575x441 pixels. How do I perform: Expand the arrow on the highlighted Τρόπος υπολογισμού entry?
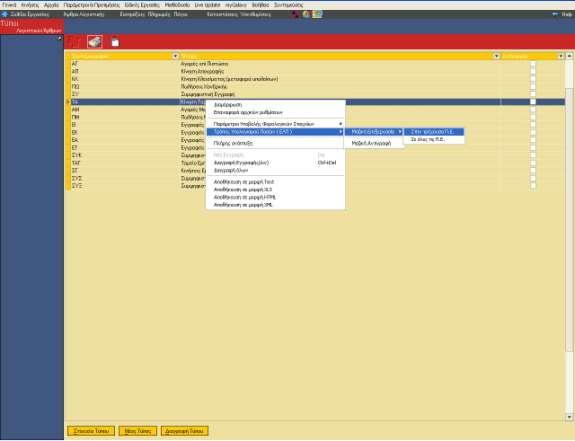[340, 132]
